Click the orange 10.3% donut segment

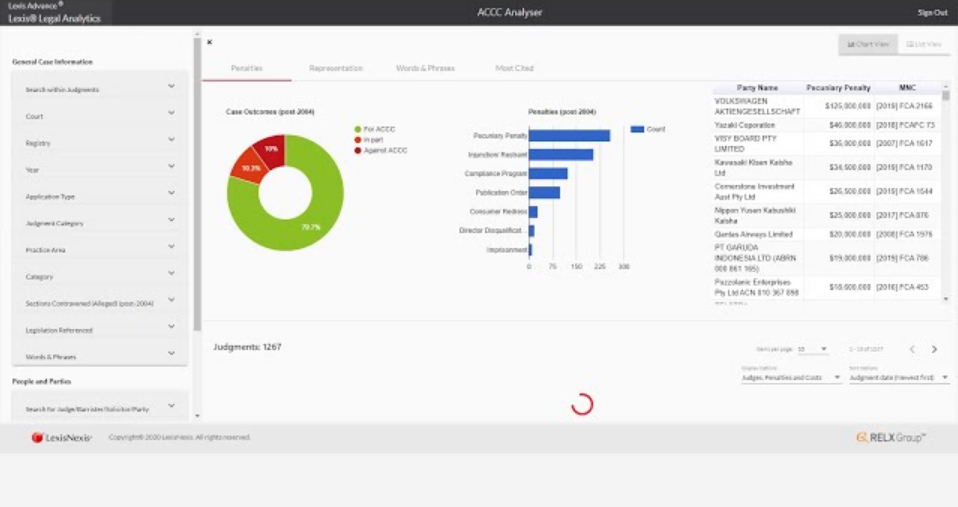249,166
